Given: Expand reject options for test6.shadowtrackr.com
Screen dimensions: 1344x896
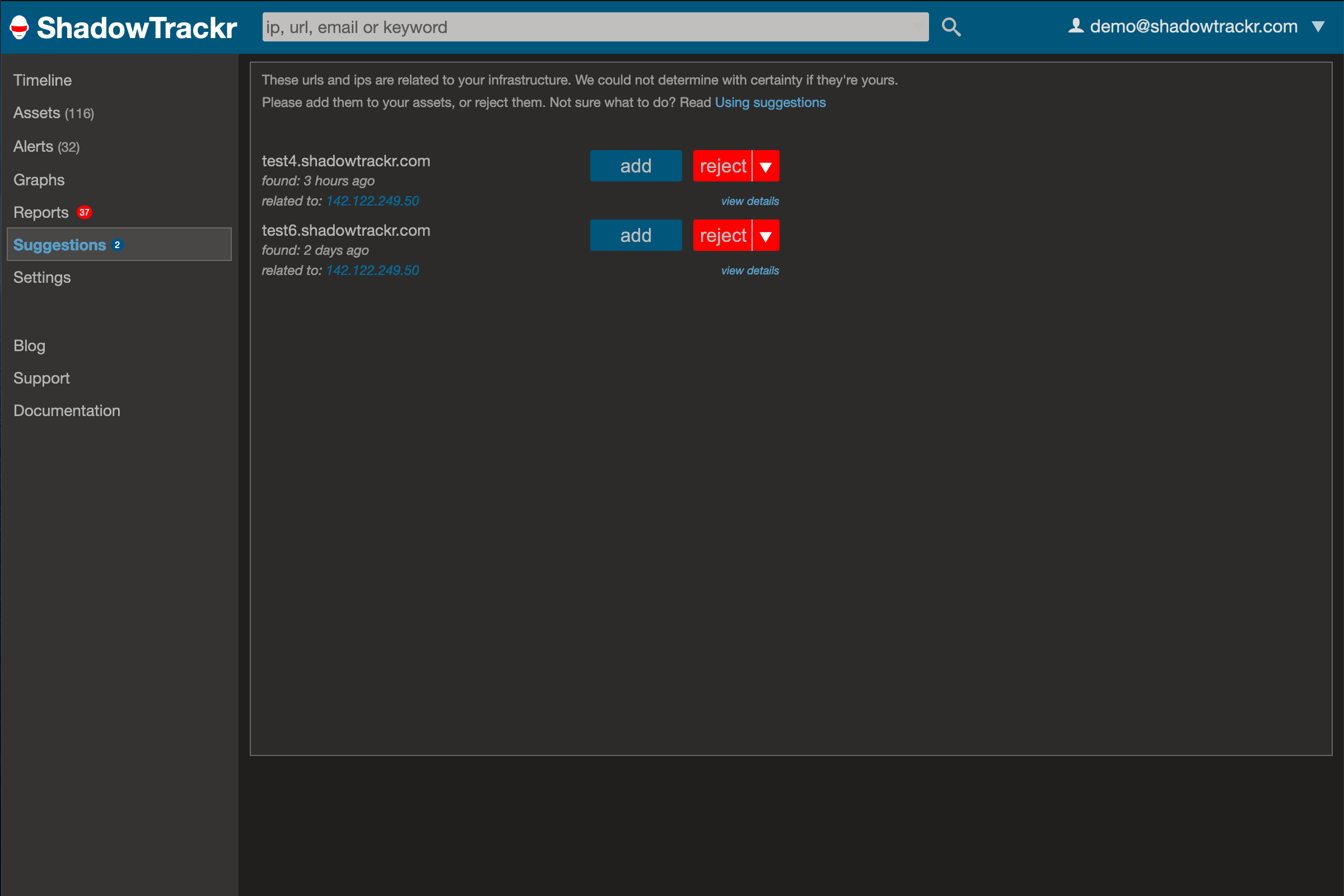Looking at the screenshot, I should pyautogui.click(x=766, y=236).
